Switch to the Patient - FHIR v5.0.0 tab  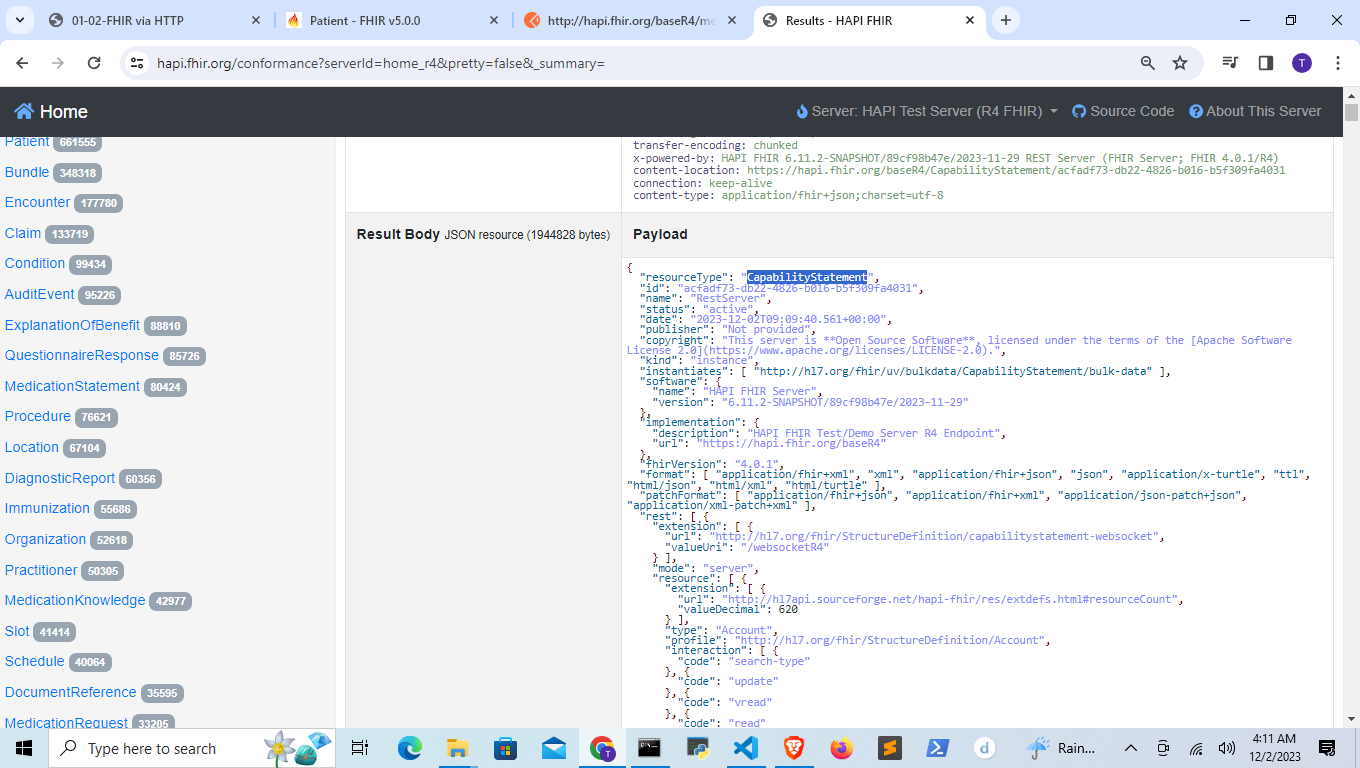393,20
